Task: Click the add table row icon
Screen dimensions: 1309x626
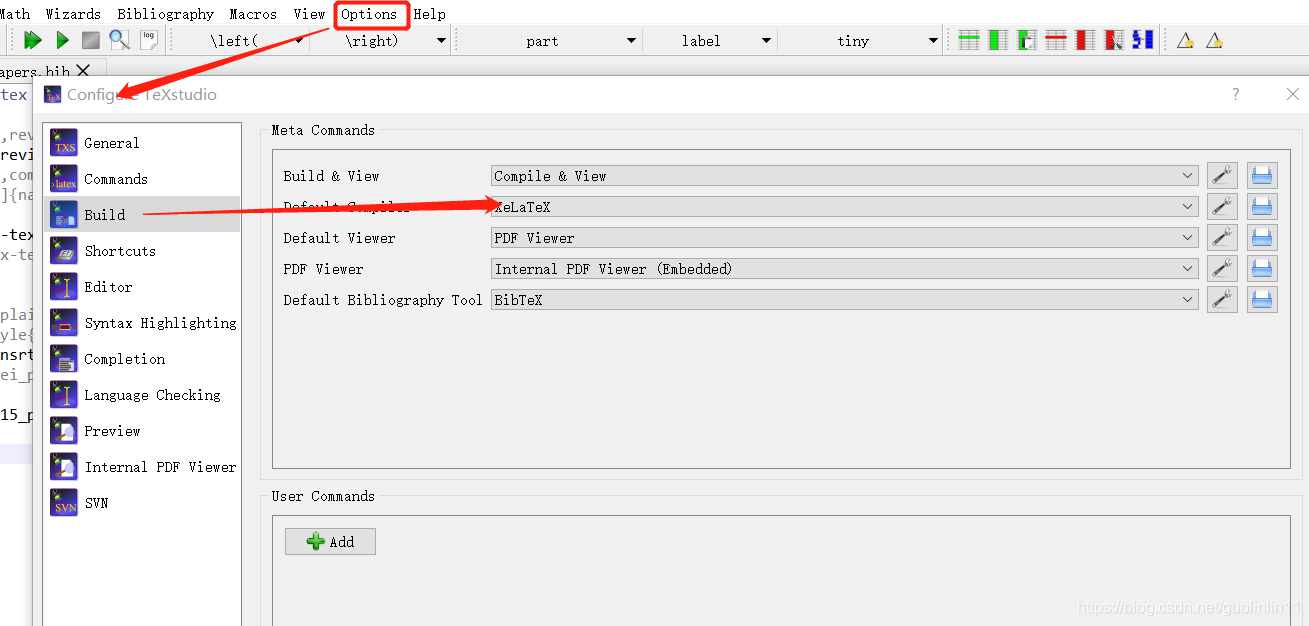Action: (x=968, y=40)
